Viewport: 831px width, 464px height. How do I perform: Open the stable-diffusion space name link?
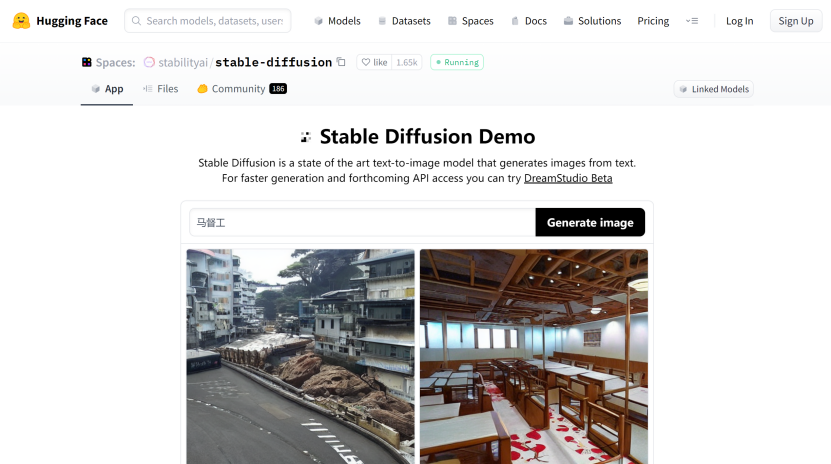tap(273, 63)
